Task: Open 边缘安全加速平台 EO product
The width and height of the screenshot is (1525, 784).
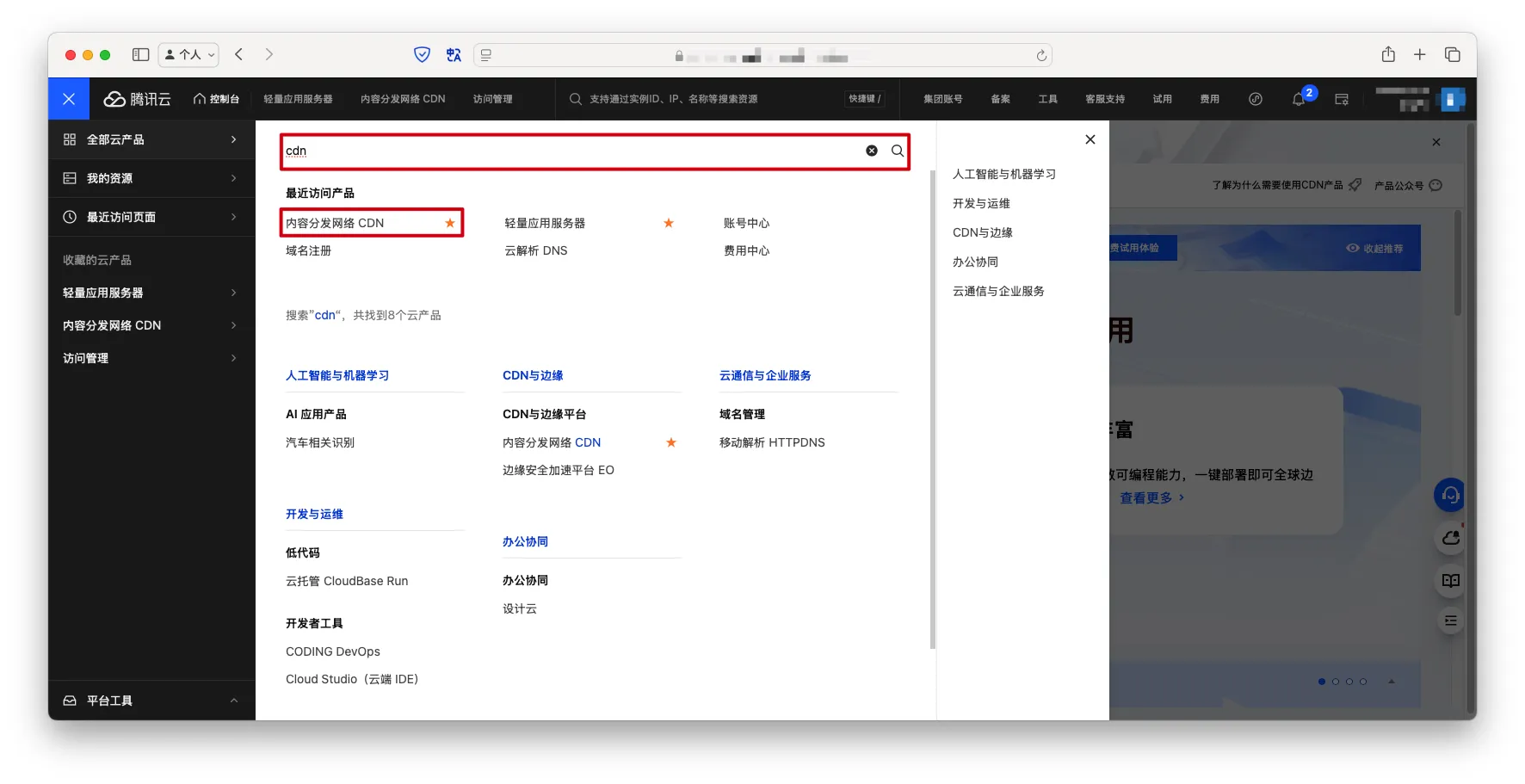Action: click(x=558, y=470)
